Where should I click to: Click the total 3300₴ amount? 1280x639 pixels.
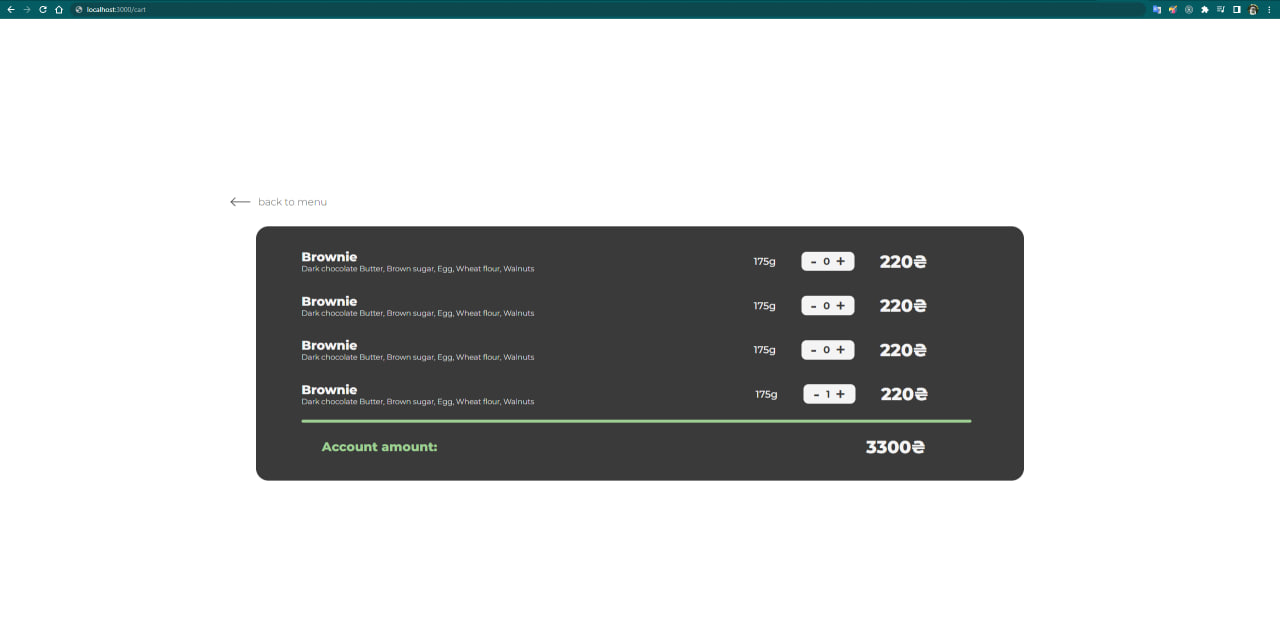coord(895,447)
